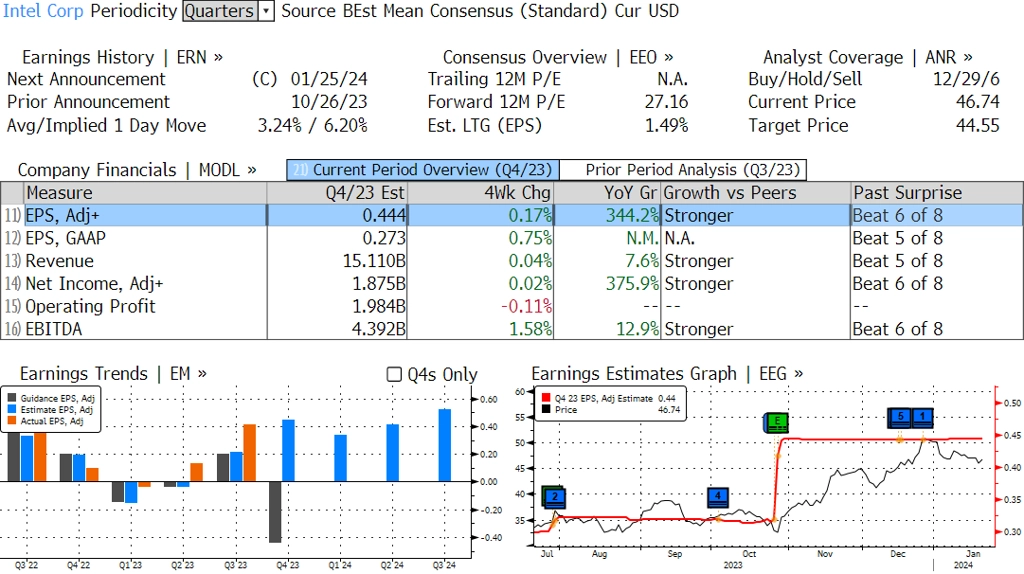Click the Forward 12M P/E value 27.16
1024x574 pixels.
666,102
